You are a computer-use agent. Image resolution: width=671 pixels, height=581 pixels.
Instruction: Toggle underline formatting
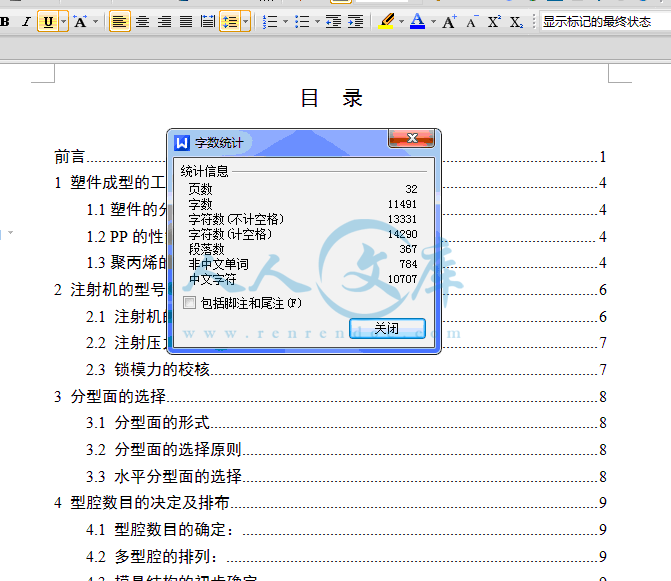[48, 21]
